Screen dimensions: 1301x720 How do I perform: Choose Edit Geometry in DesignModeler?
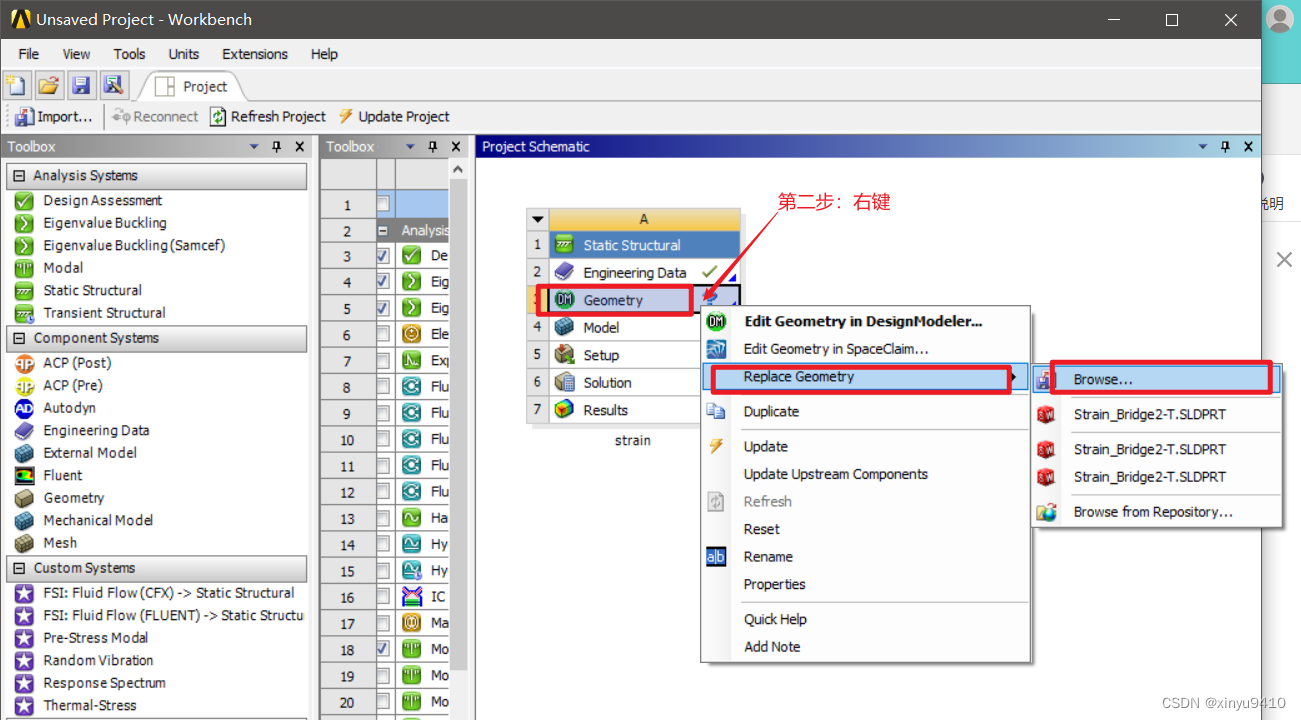[x=863, y=322]
